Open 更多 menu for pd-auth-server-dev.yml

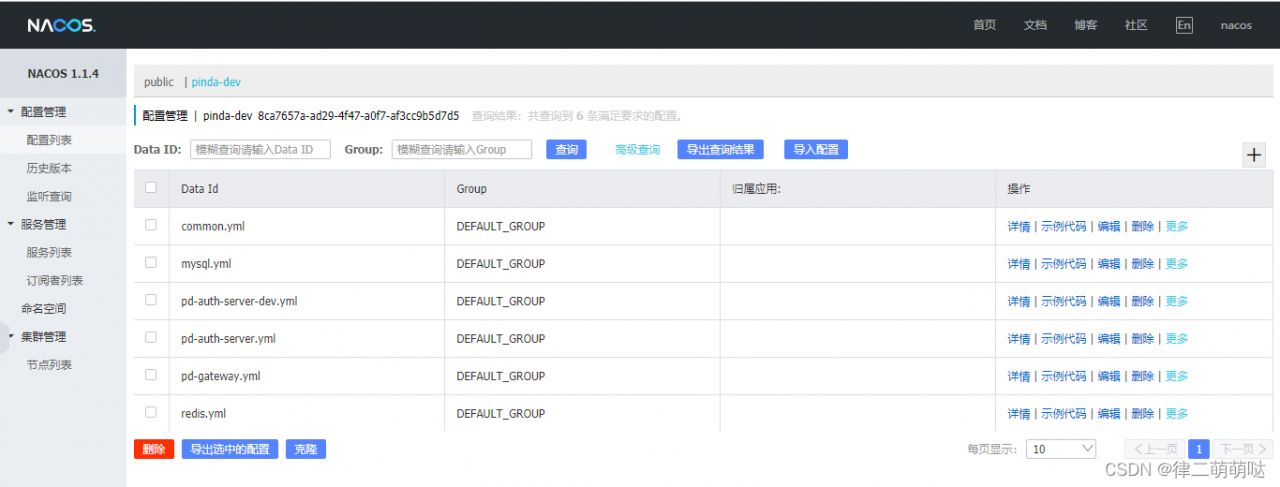(1177, 301)
